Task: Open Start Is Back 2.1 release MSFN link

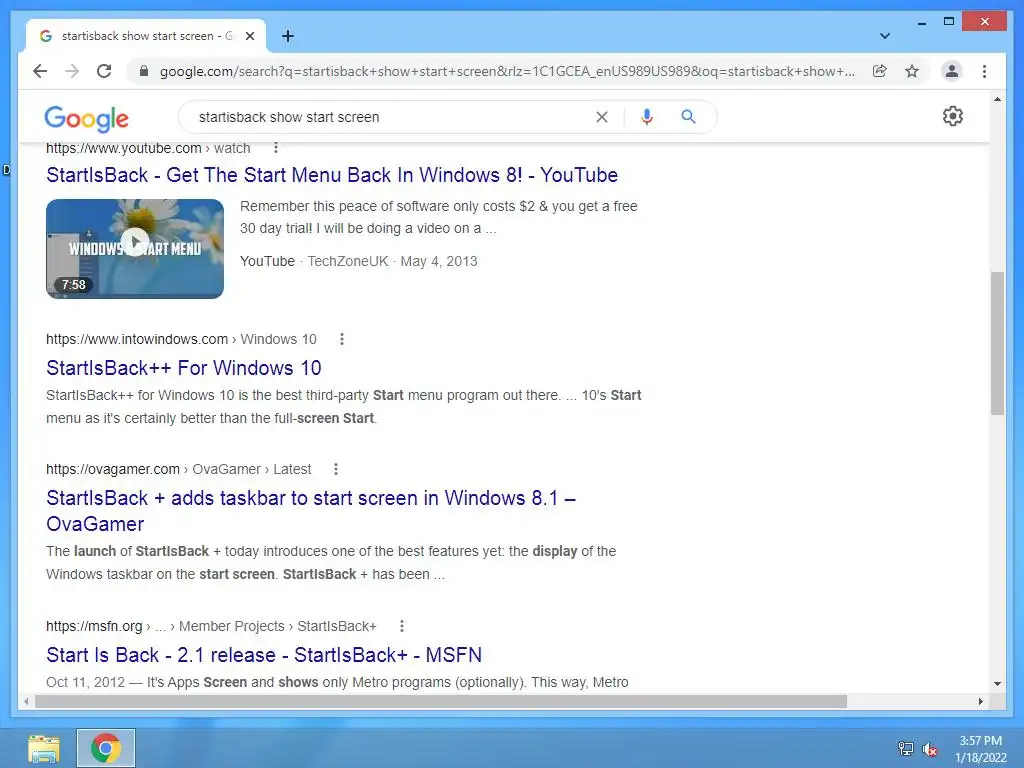Action: coord(264,654)
